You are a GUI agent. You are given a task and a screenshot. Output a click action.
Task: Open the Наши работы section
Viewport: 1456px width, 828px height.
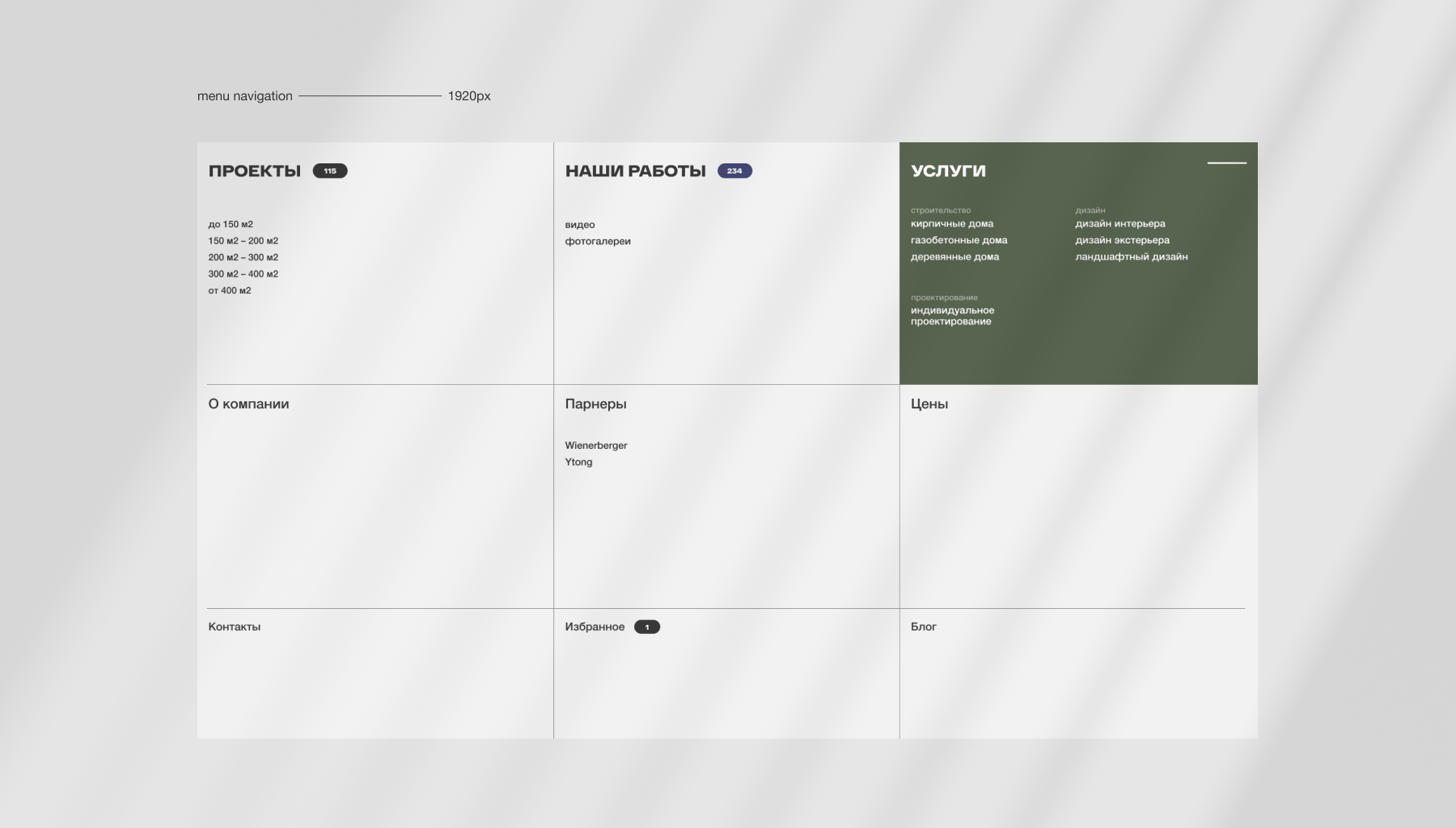(x=635, y=171)
